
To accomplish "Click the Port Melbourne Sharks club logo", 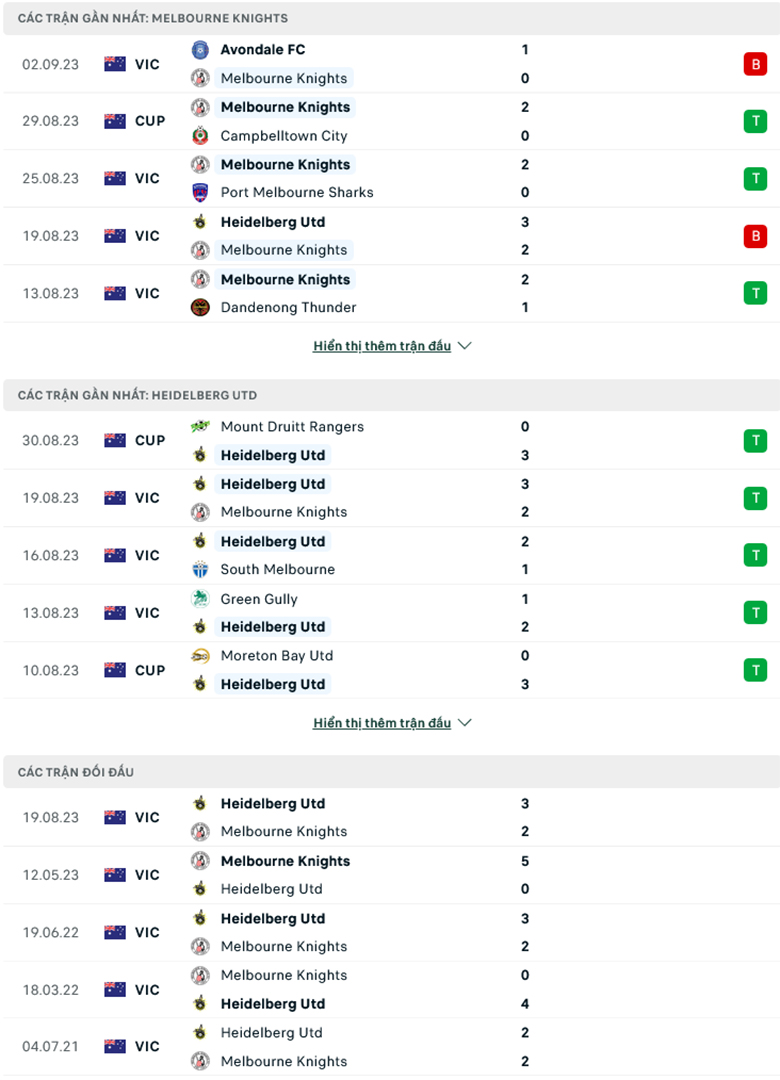I will point(200,193).
